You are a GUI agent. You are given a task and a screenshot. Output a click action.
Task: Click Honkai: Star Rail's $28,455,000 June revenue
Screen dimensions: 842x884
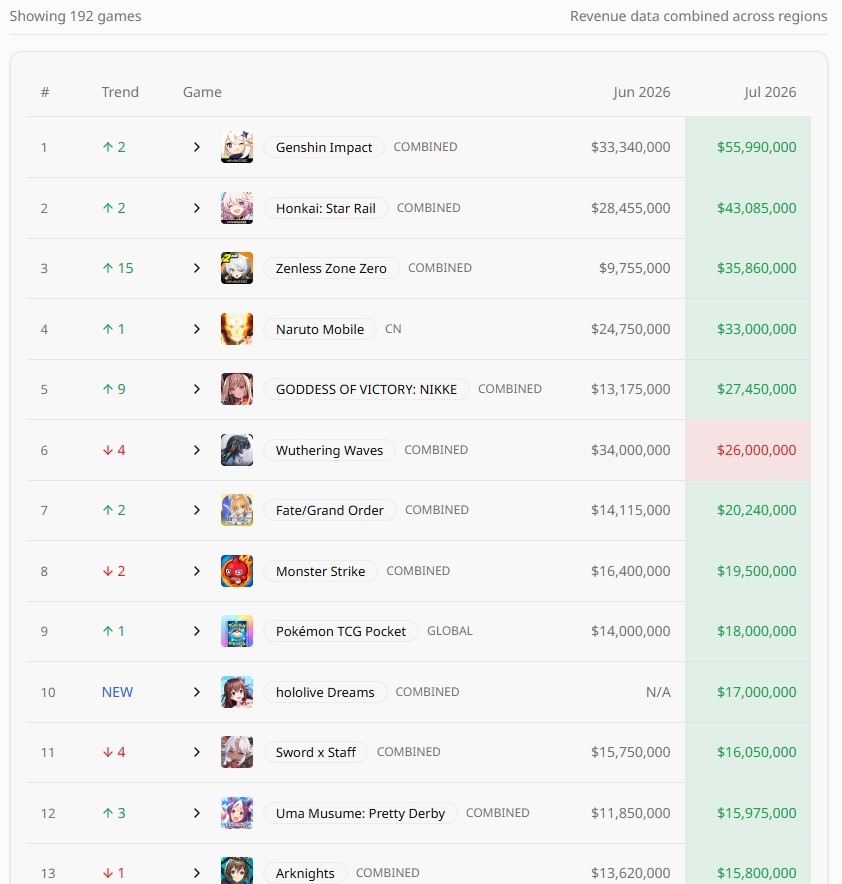click(x=631, y=208)
